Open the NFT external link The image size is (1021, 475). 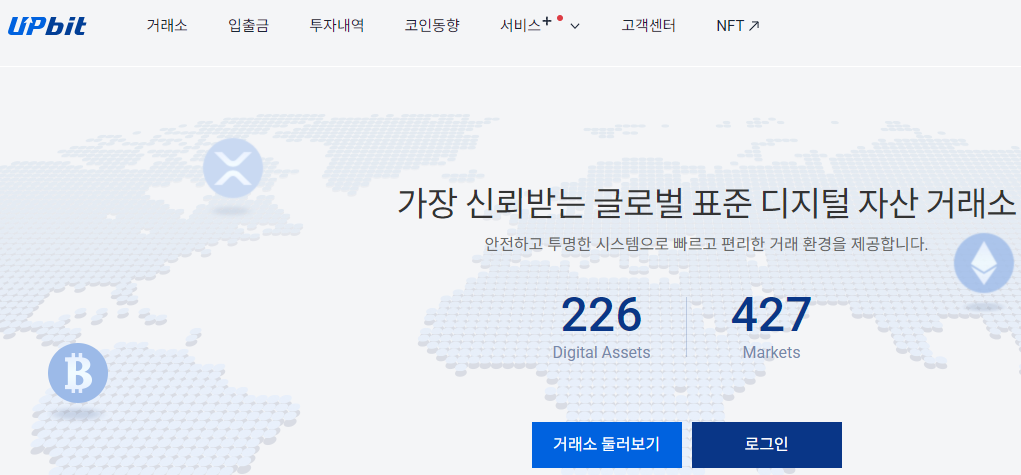[x=738, y=26]
